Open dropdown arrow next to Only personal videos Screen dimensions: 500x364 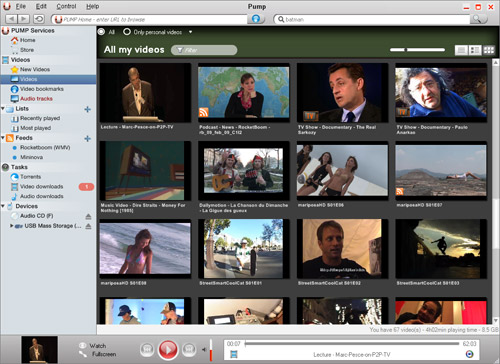click(x=190, y=32)
